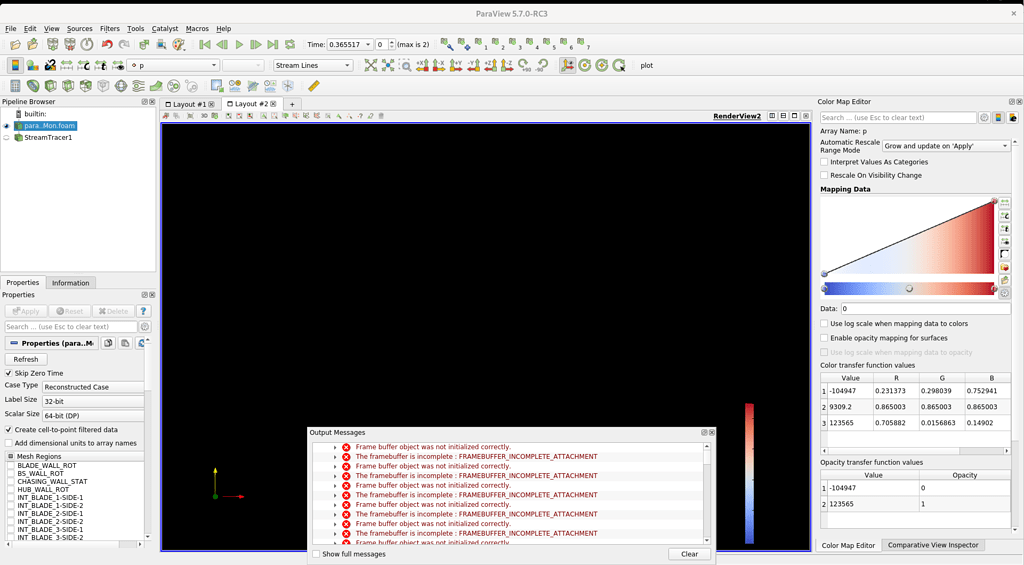Open the Macros menu
Viewport: 1024px width, 565px height.
[197, 29]
